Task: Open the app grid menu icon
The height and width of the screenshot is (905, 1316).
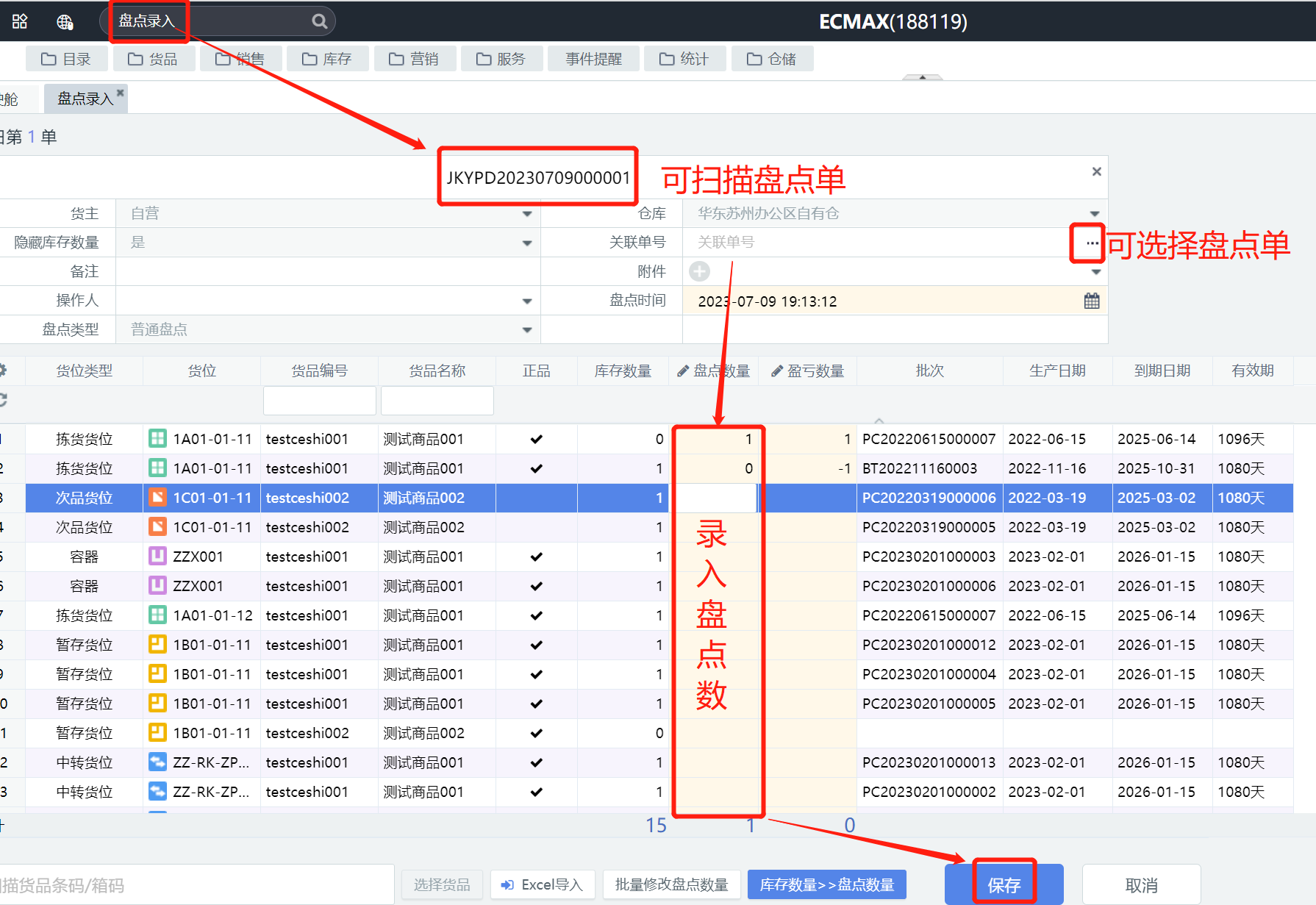Action: point(20,21)
